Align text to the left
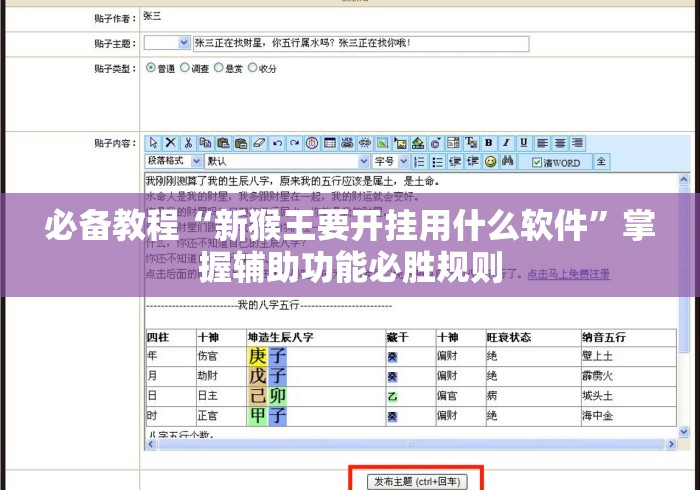The width and height of the screenshot is (700, 490). pyautogui.click(x=542, y=143)
